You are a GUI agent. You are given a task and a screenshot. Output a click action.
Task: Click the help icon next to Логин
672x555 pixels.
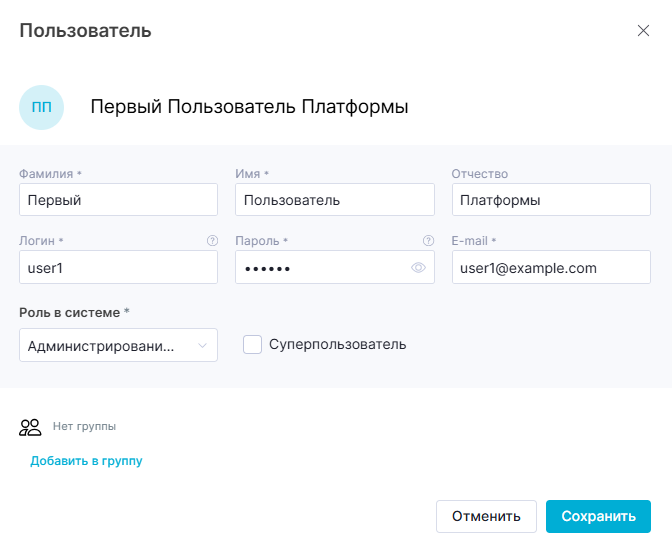coord(212,241)
